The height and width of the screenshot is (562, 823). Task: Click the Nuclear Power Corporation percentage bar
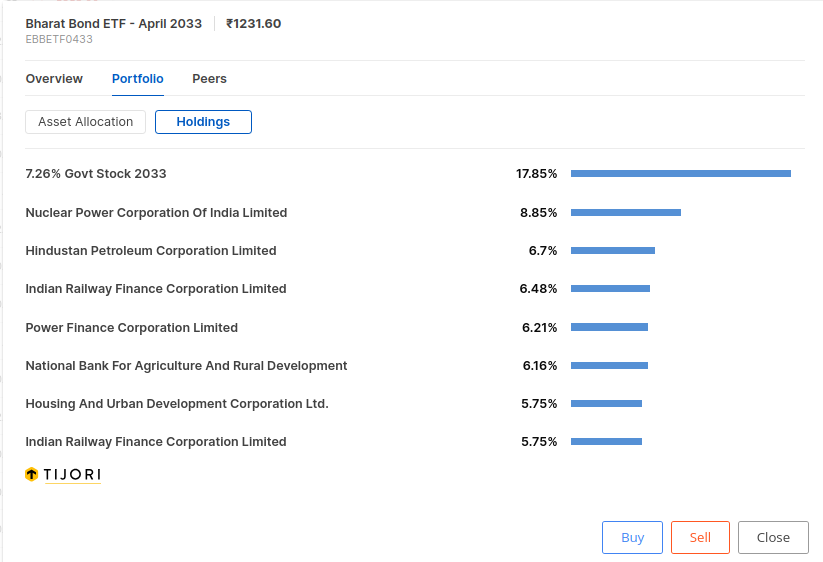[x=626, y=213]
